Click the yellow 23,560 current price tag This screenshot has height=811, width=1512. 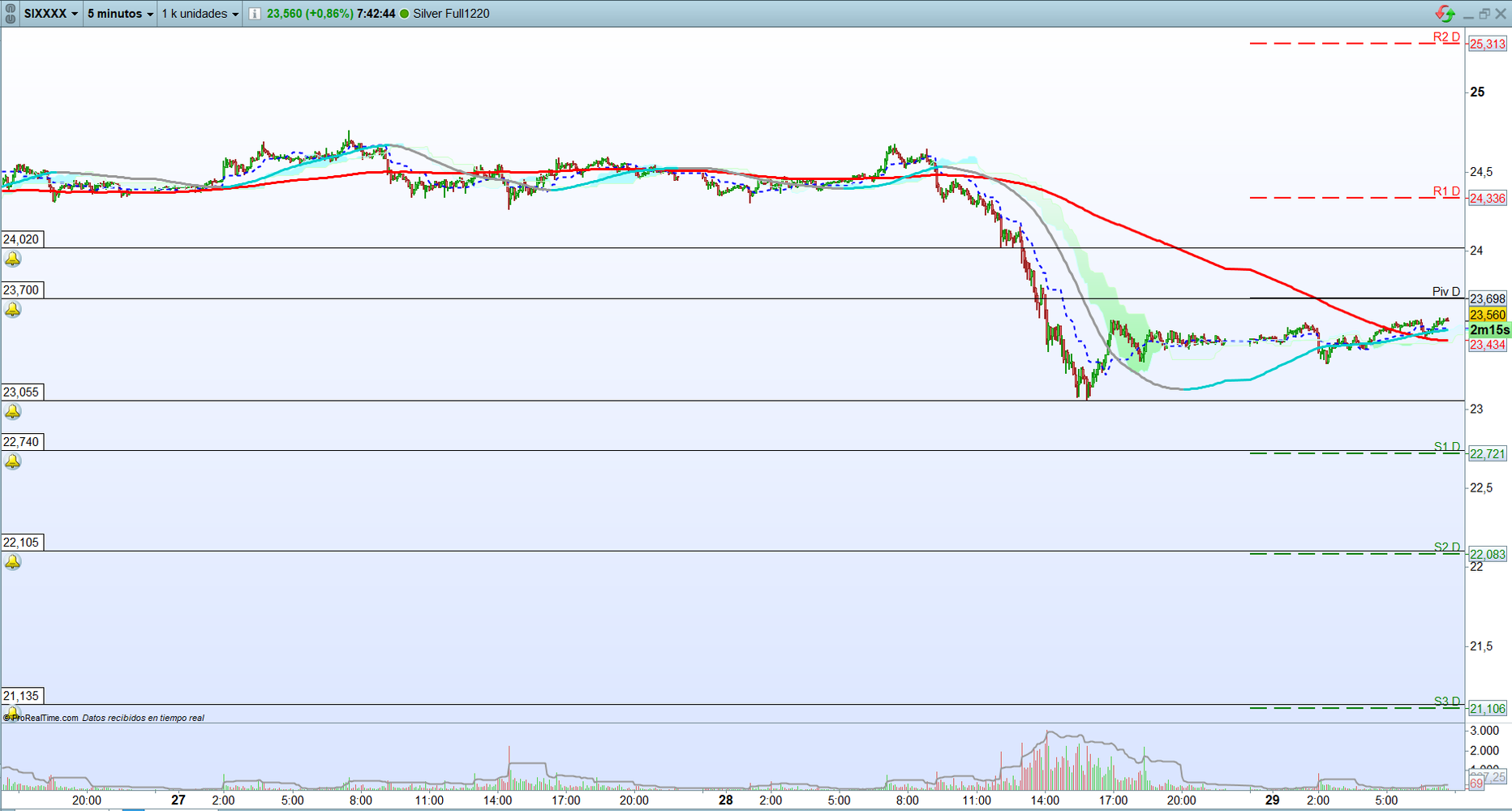[1488, 315]
